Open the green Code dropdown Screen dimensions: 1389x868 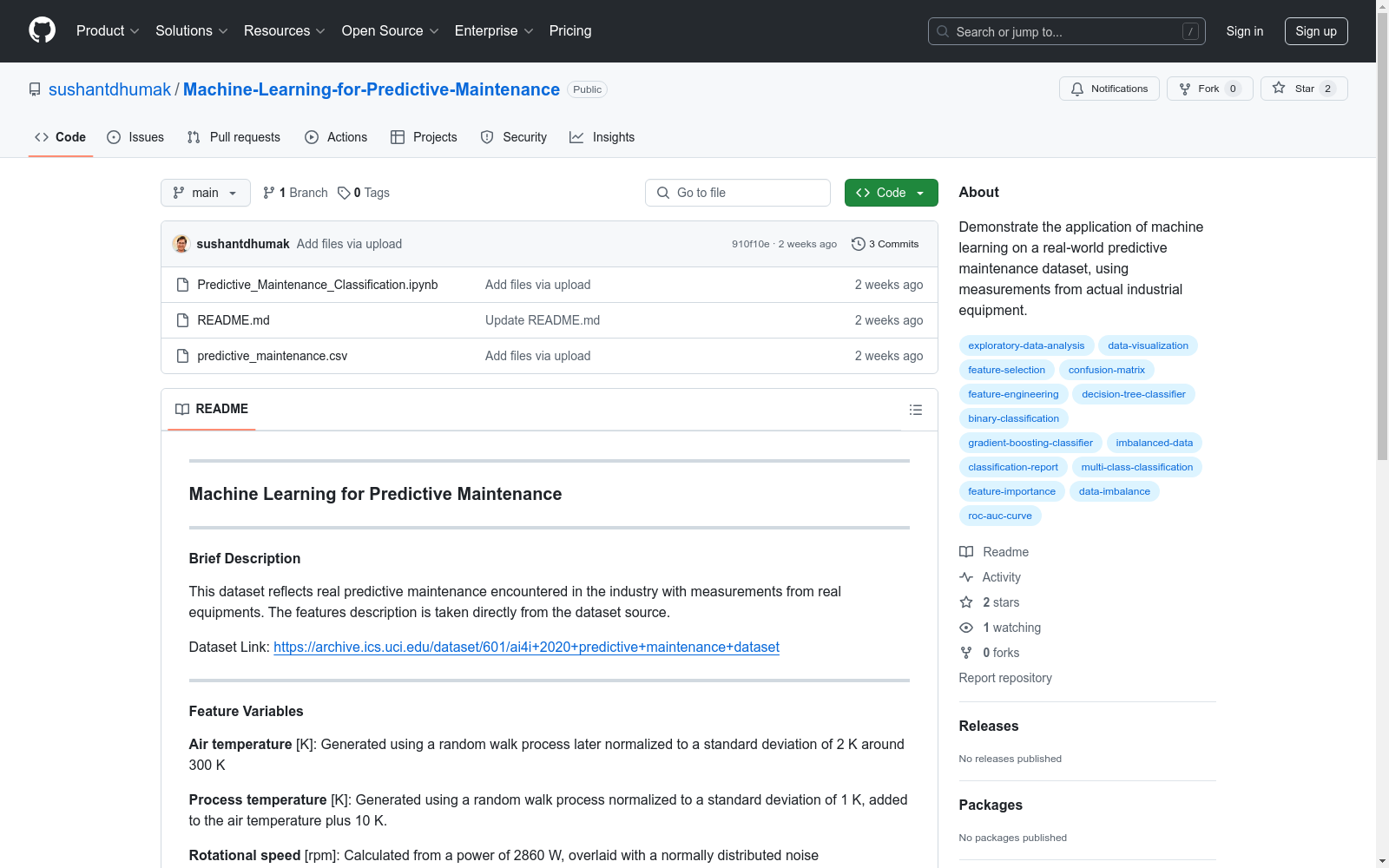coord(891,193)
